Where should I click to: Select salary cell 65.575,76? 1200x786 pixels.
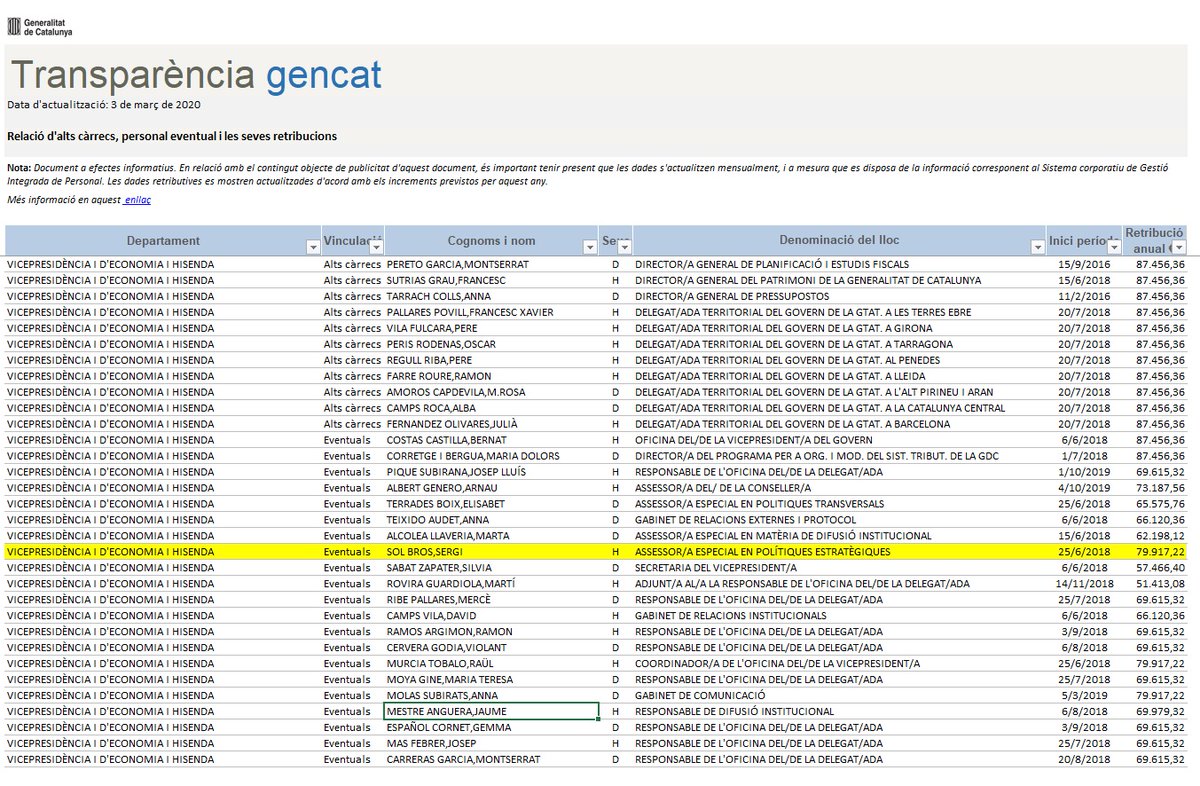(x=1160, y=504)
